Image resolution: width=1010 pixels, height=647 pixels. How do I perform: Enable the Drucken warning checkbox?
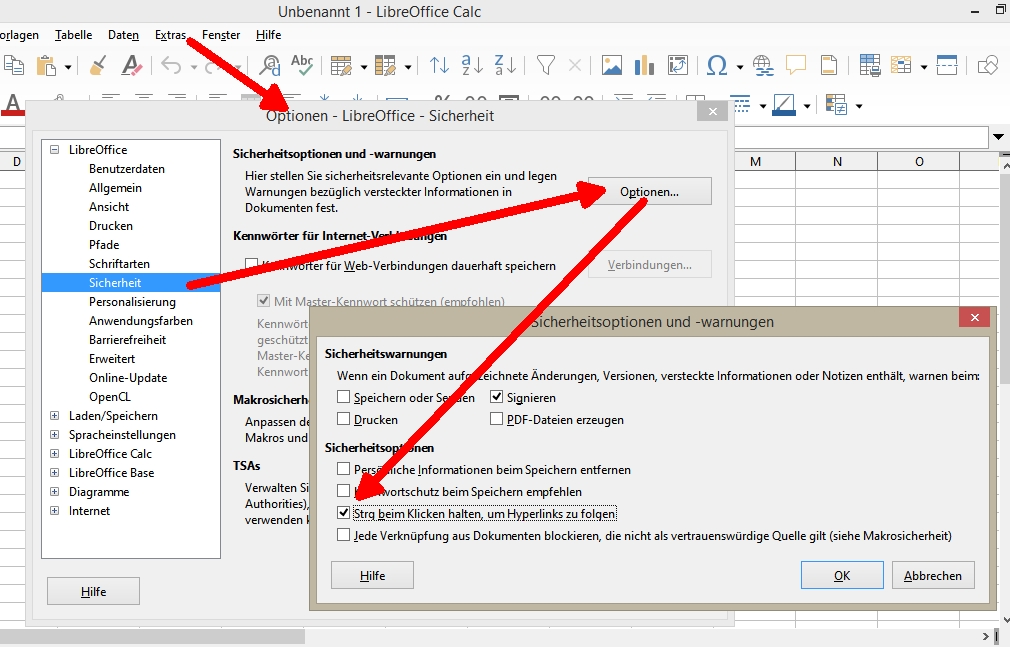point(343,419)
